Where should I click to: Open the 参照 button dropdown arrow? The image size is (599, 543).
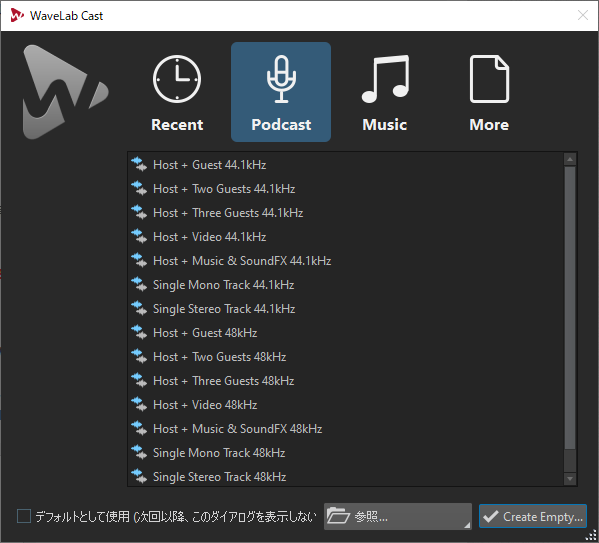click(467, 525)
